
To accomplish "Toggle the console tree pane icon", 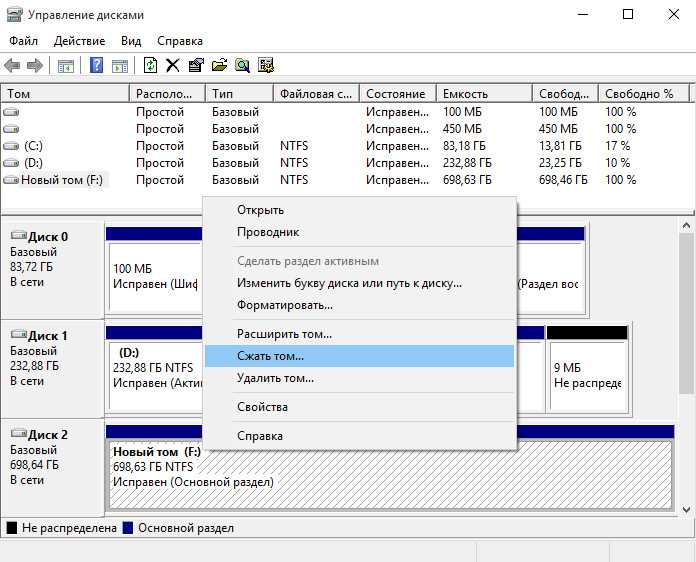I will pos(66,66).
